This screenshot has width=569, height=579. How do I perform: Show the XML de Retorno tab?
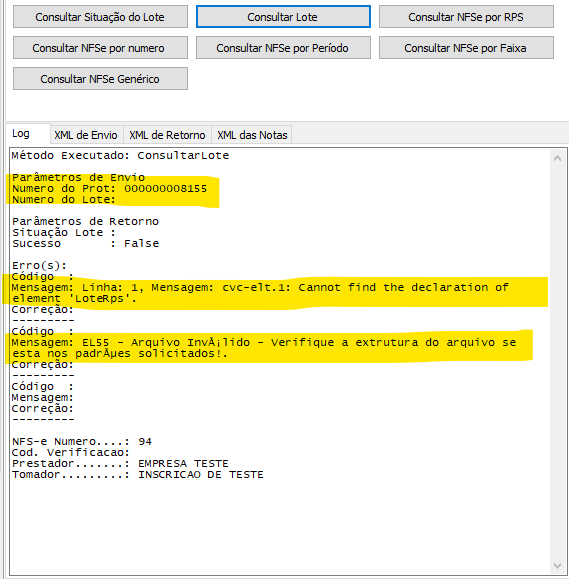pyautogui.click(x=167, y=135)
